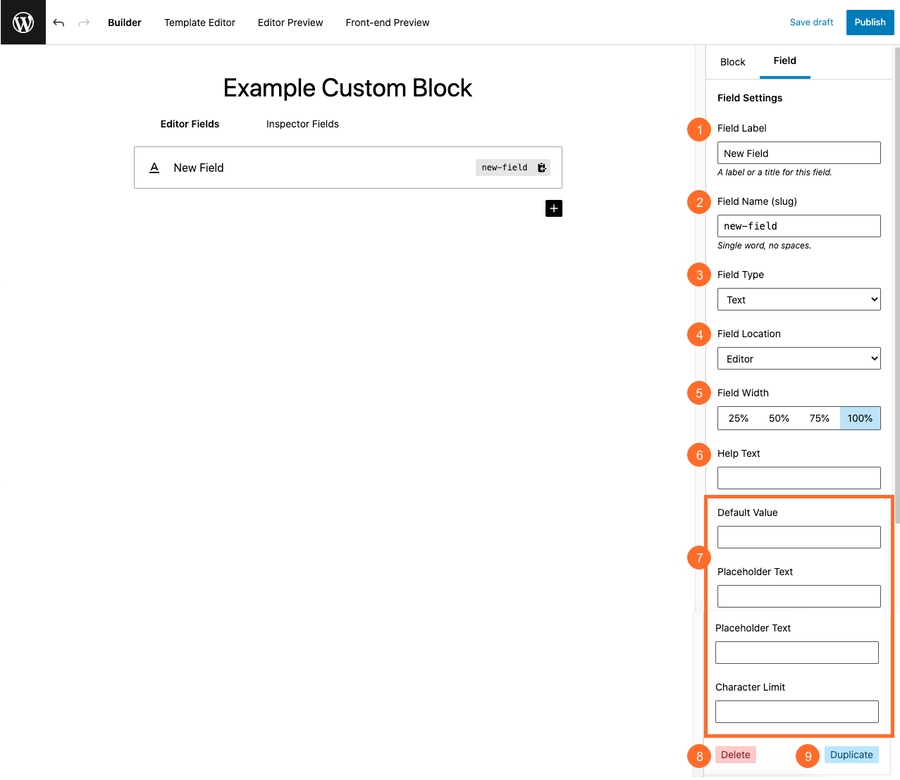Click the Redo arrow icon

tap(82, 22)
